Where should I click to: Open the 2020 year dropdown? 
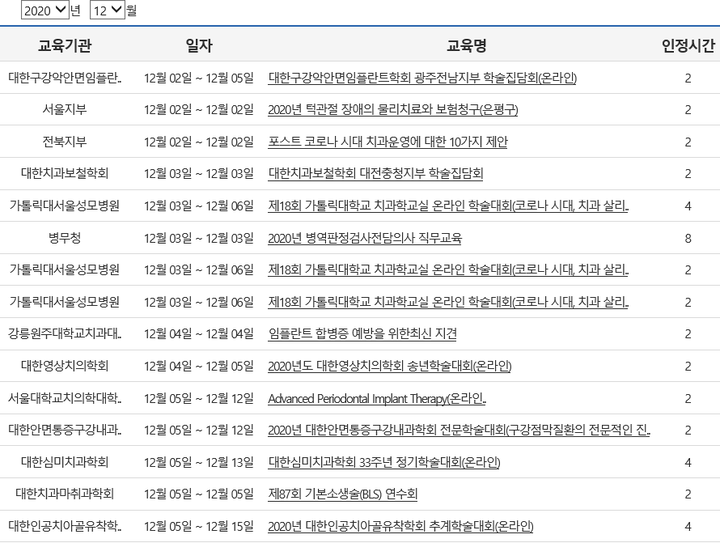[45, 10]
